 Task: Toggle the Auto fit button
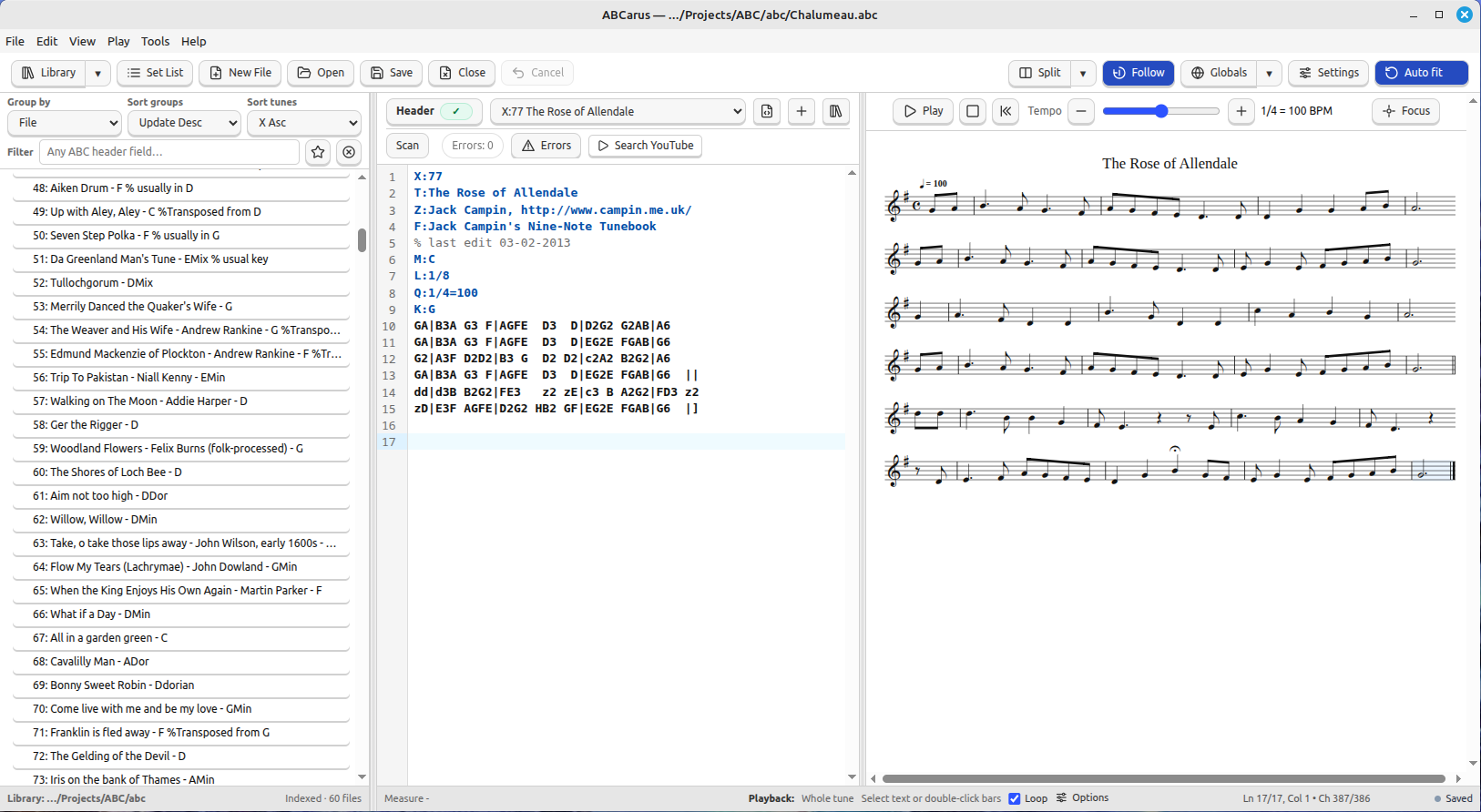pos(1421,73)
